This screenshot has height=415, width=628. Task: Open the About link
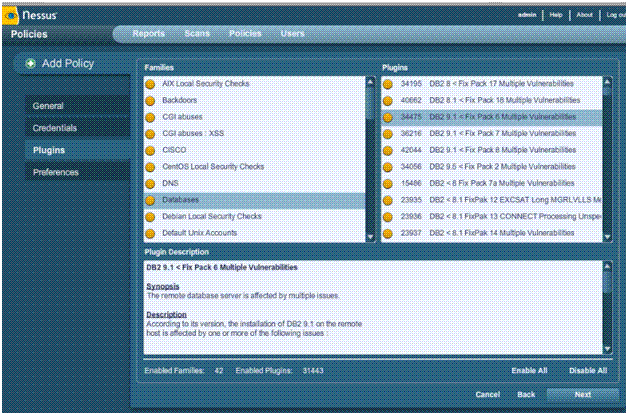584,15
